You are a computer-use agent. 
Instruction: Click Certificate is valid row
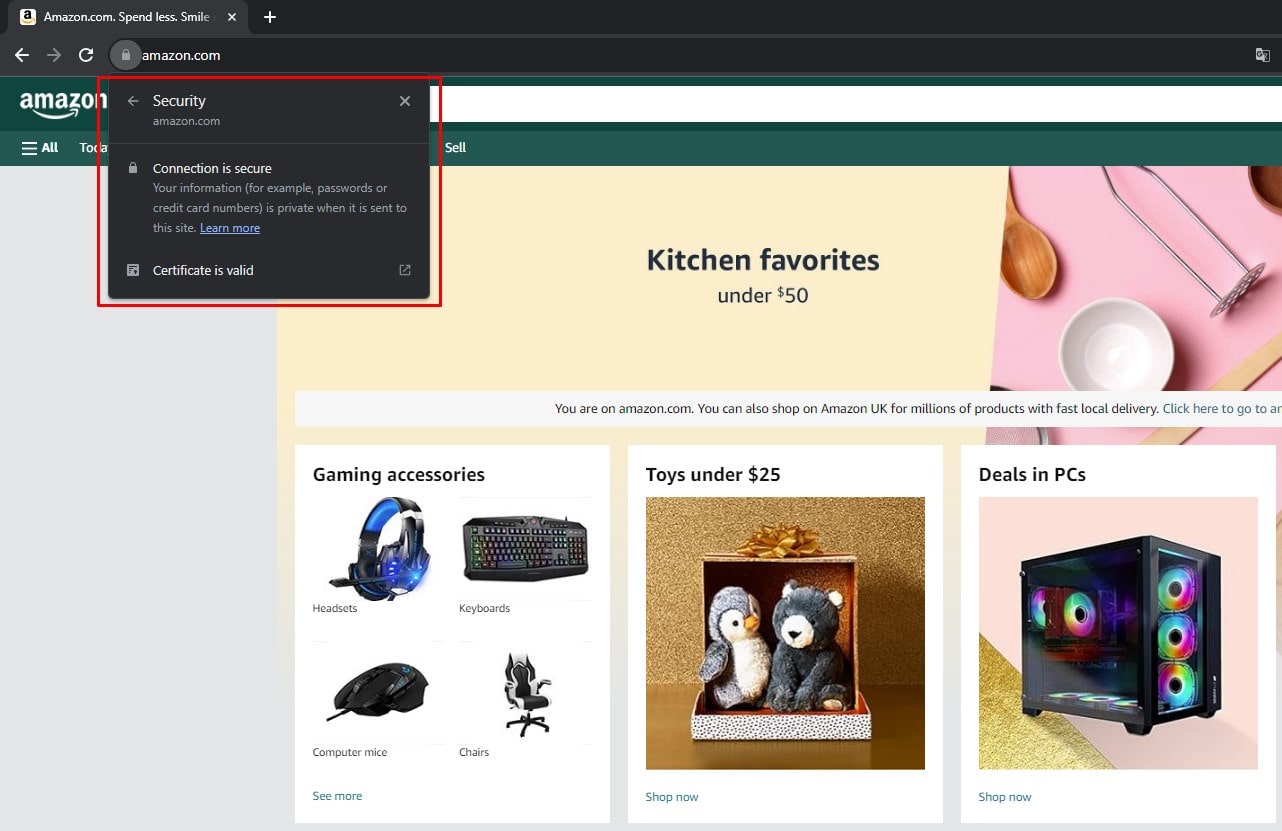(x=269, y=270)
